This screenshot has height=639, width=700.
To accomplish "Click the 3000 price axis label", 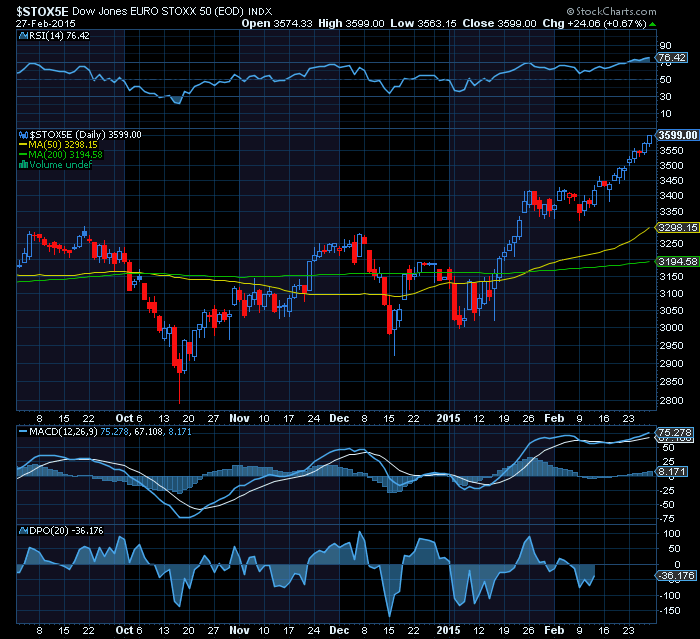I will coord(671,327).
